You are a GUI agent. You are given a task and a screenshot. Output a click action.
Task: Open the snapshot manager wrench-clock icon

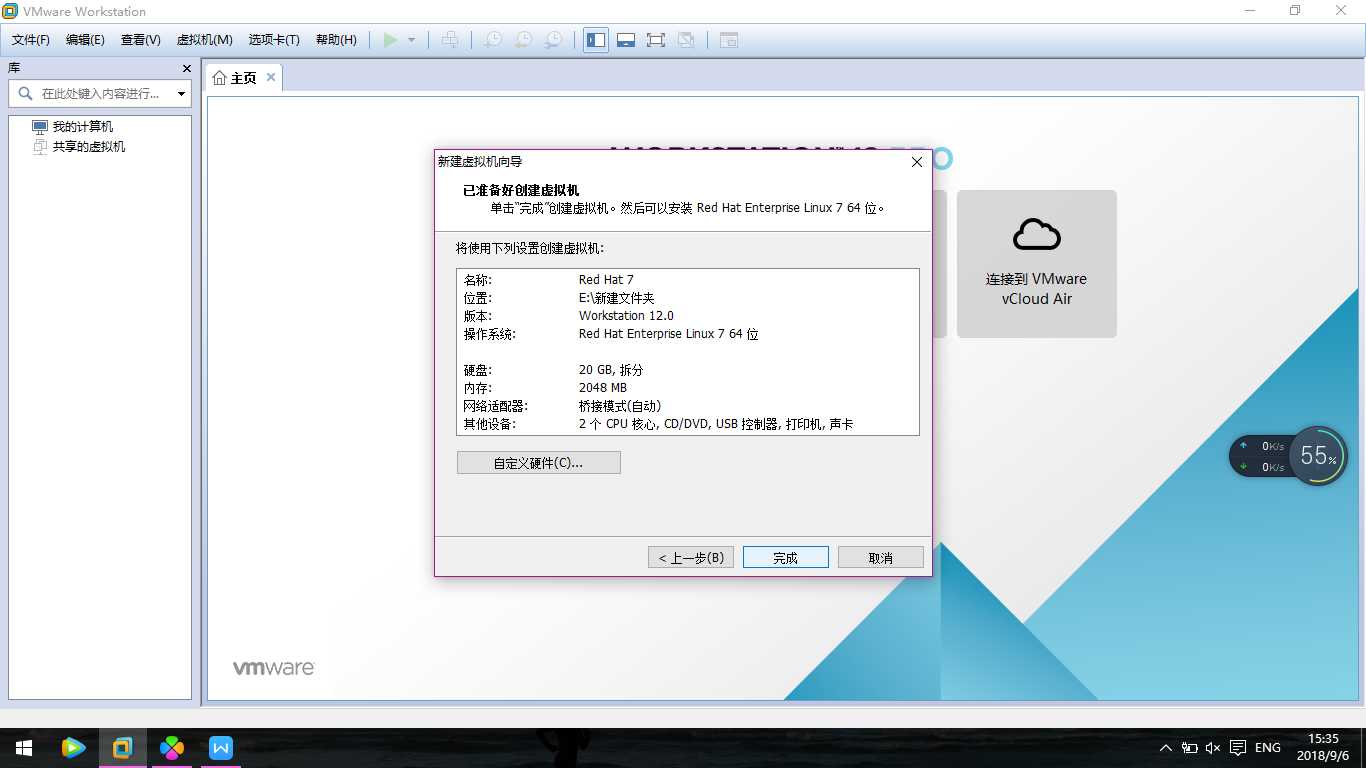point(553,40)
